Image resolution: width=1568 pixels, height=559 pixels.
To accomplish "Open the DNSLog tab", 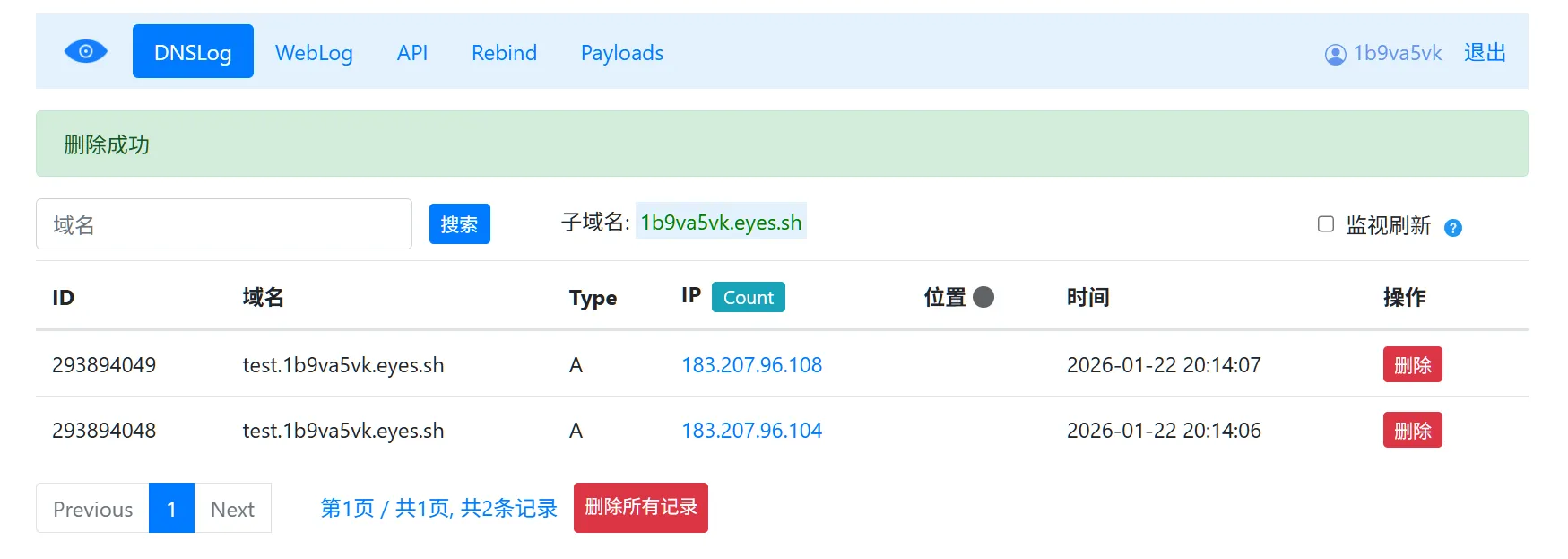I will click(193, 52).
